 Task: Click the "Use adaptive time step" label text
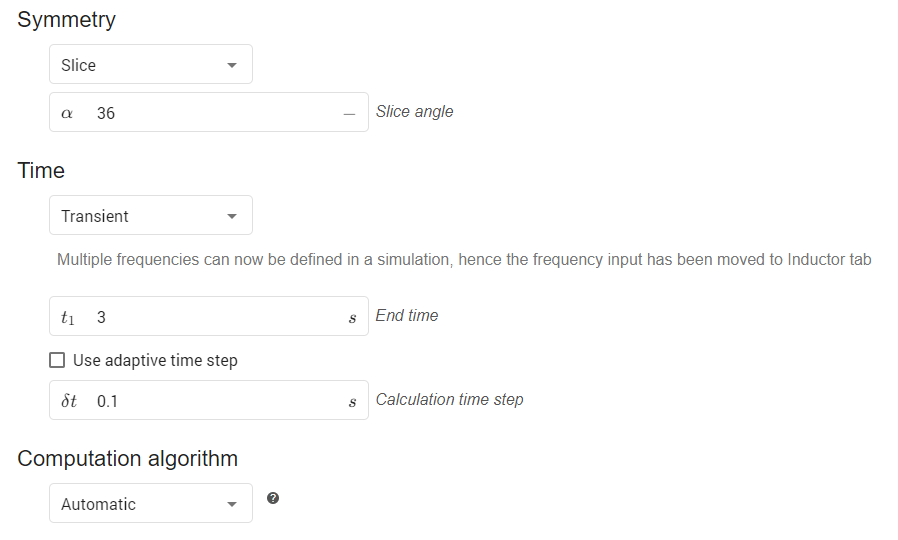point(155,360)
